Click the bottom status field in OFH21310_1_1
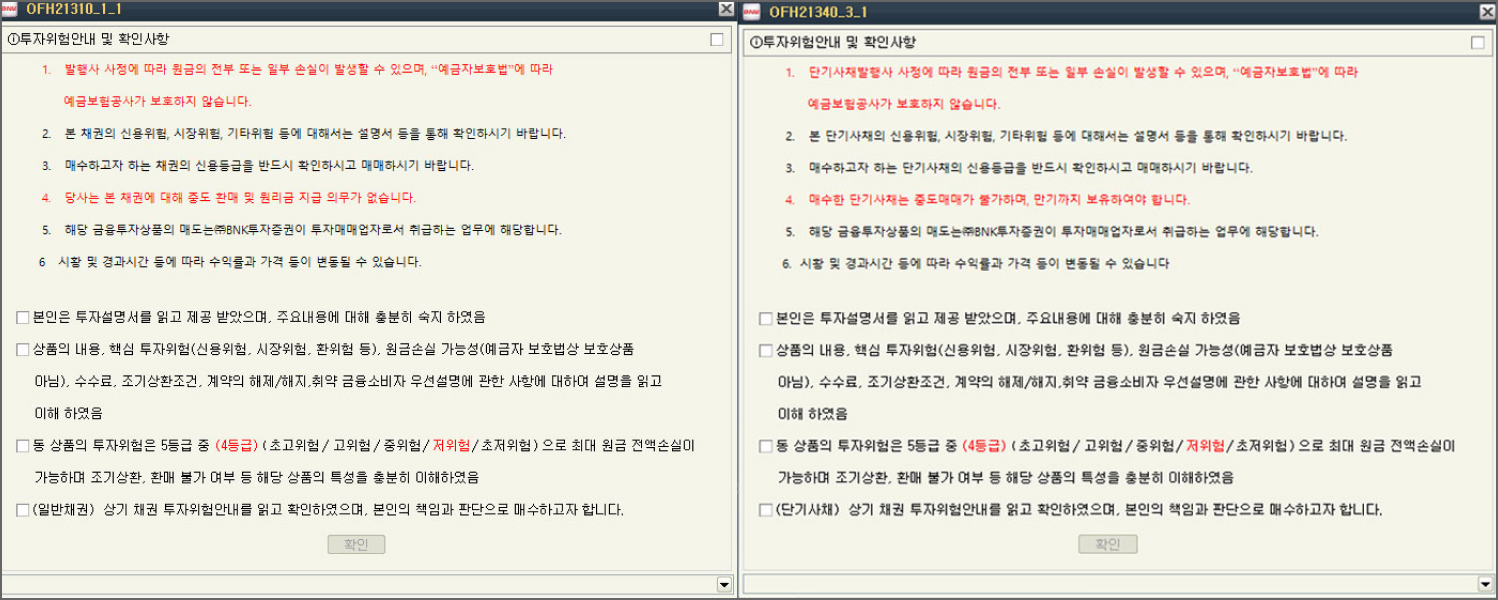1498x600 pixels. pos(359,584)
